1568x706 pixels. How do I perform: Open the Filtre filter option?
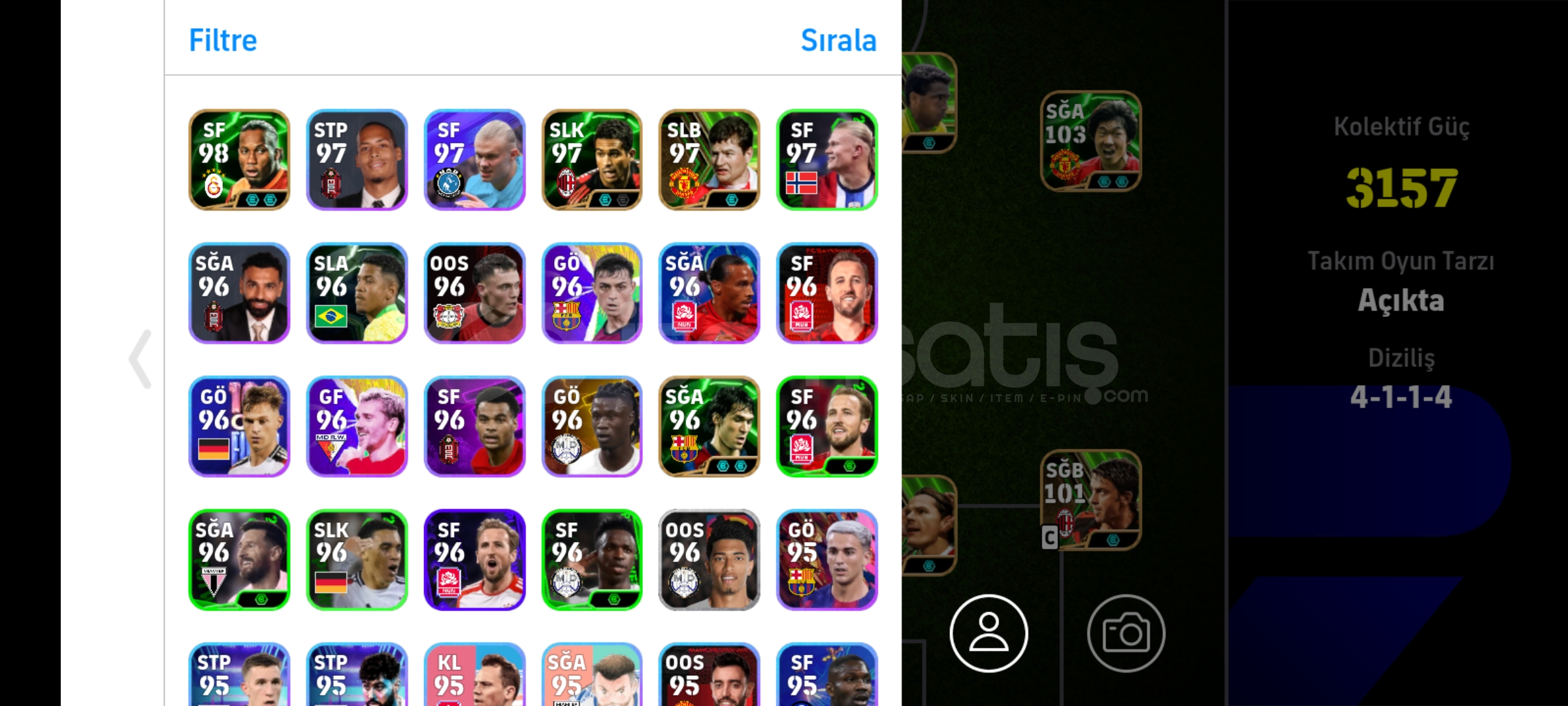[x=223, y=41]
